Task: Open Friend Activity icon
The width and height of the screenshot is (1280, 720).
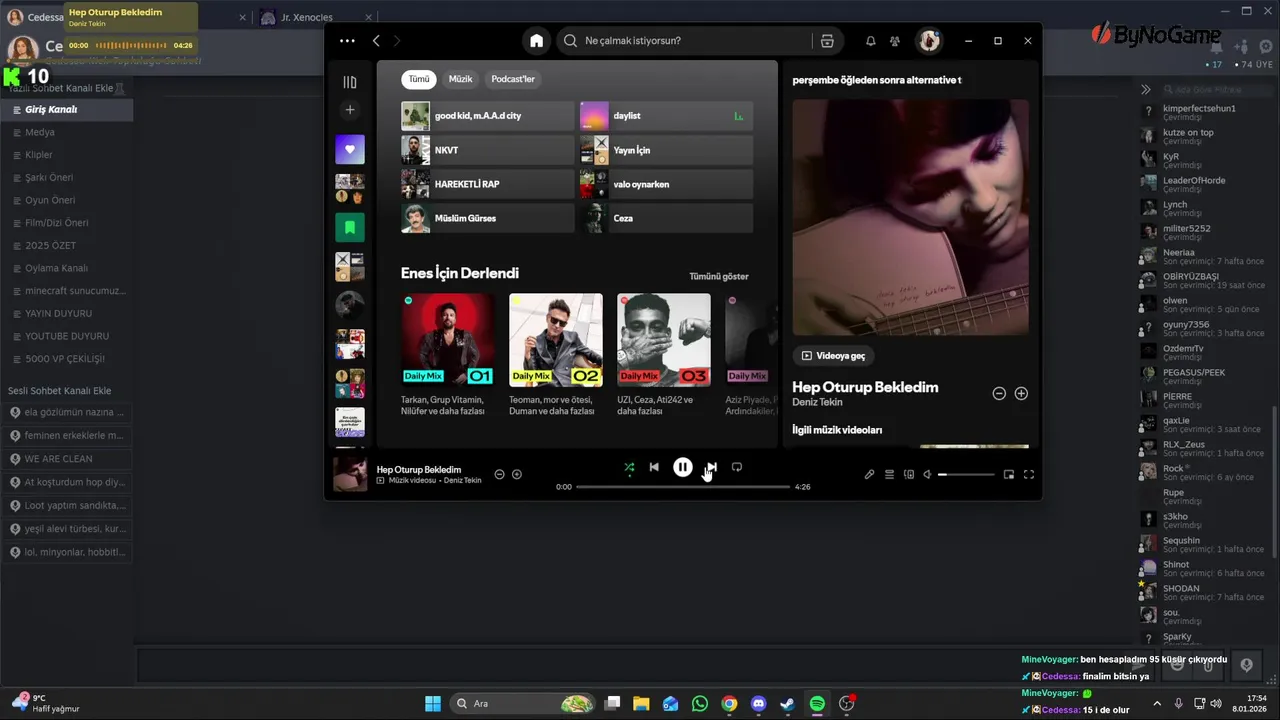Action: 895,41
